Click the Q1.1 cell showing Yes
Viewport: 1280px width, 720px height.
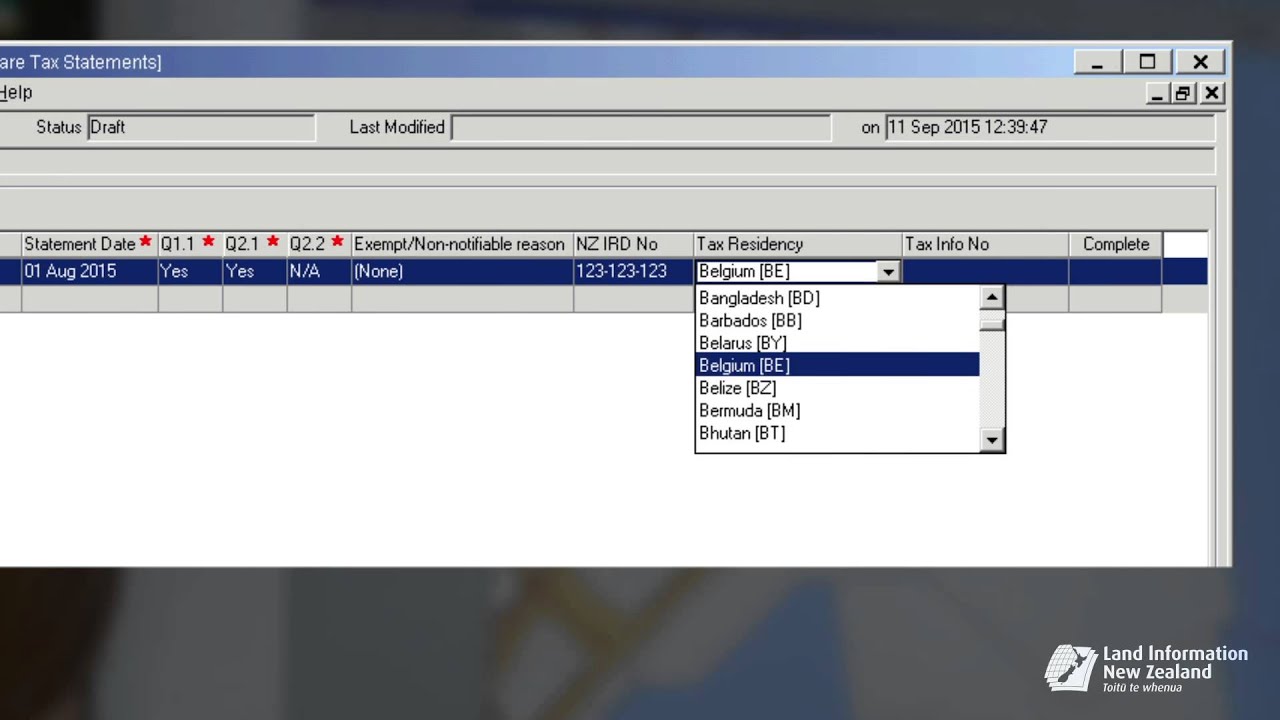(190, 271)
